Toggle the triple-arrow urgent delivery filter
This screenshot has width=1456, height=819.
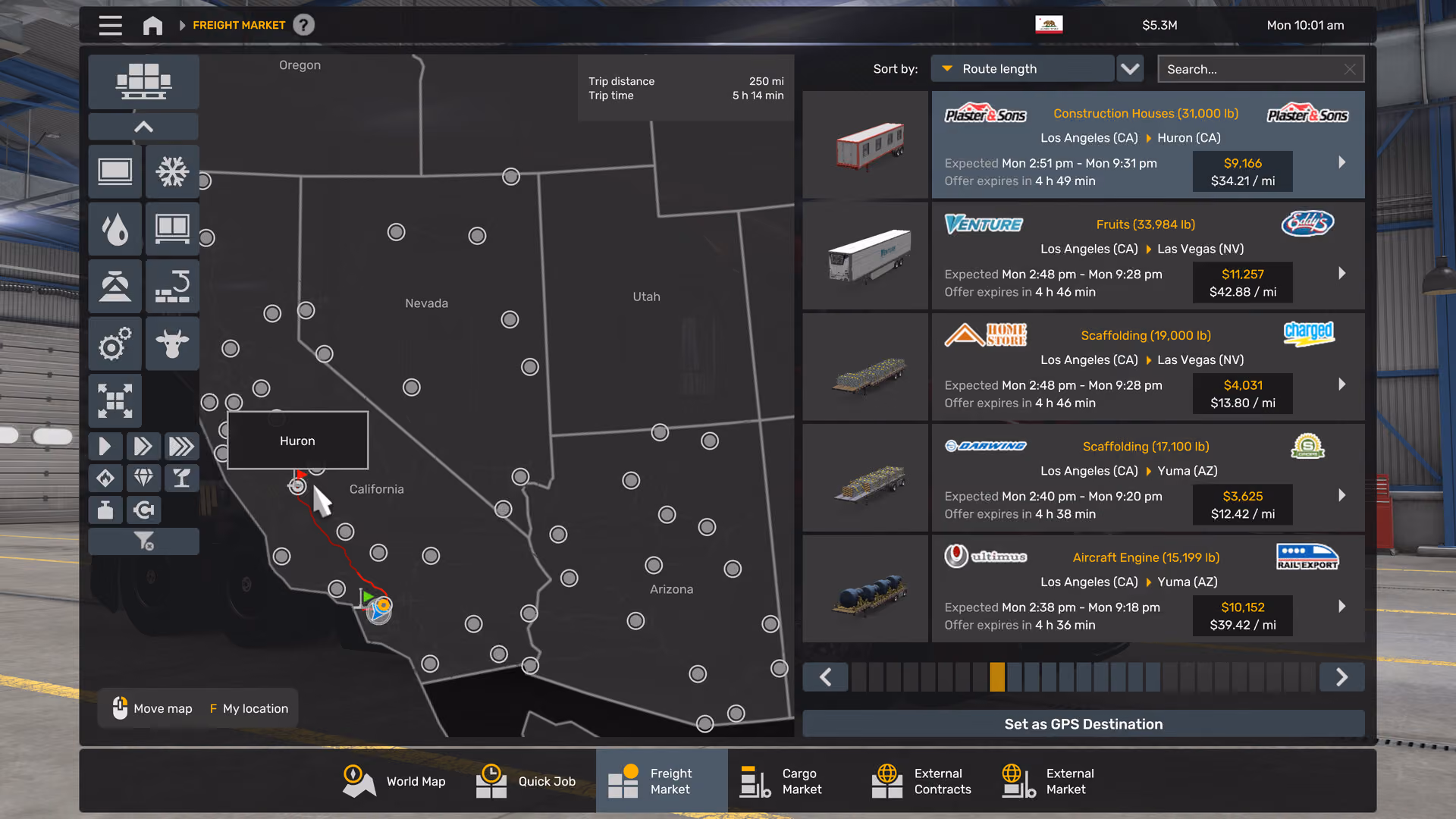(x=181, y=446)
